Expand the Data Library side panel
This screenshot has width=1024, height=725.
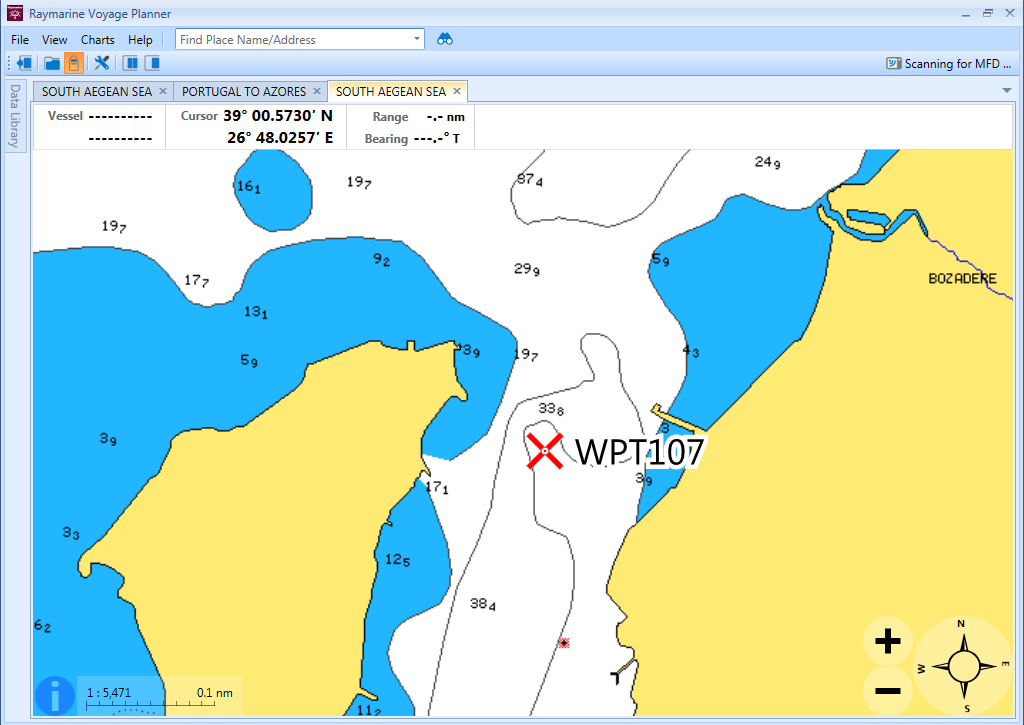(15, 116)
